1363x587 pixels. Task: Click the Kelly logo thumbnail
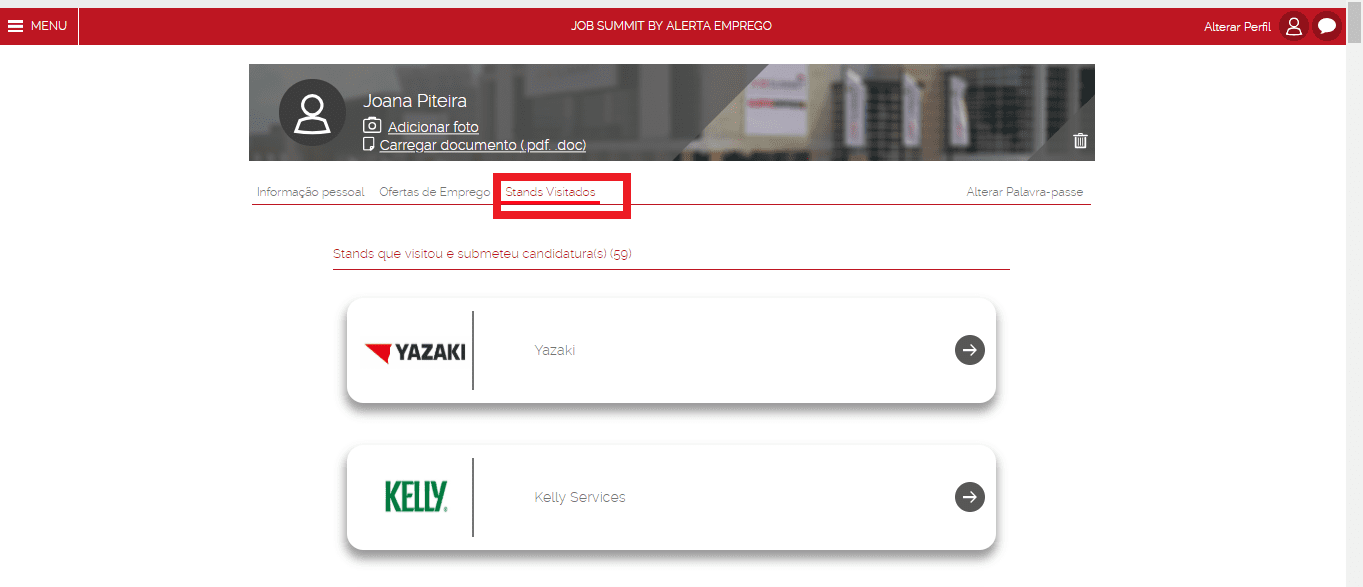point(416,497)
